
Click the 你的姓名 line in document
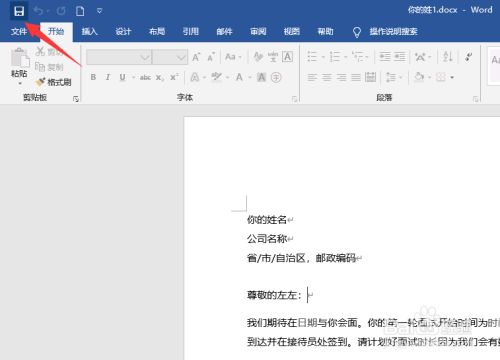(267, 220)
